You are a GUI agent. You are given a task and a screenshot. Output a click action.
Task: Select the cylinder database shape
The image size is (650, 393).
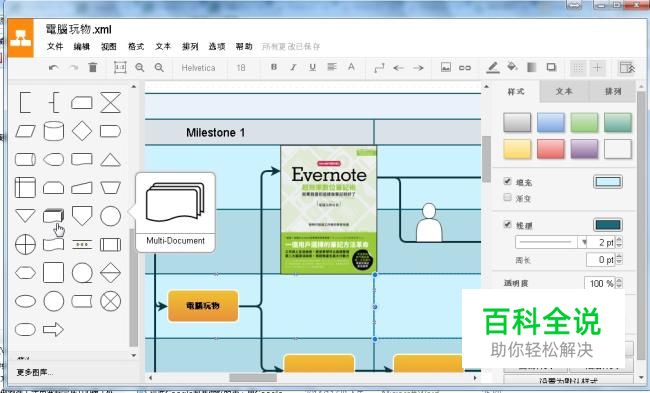tap(53, 131)
